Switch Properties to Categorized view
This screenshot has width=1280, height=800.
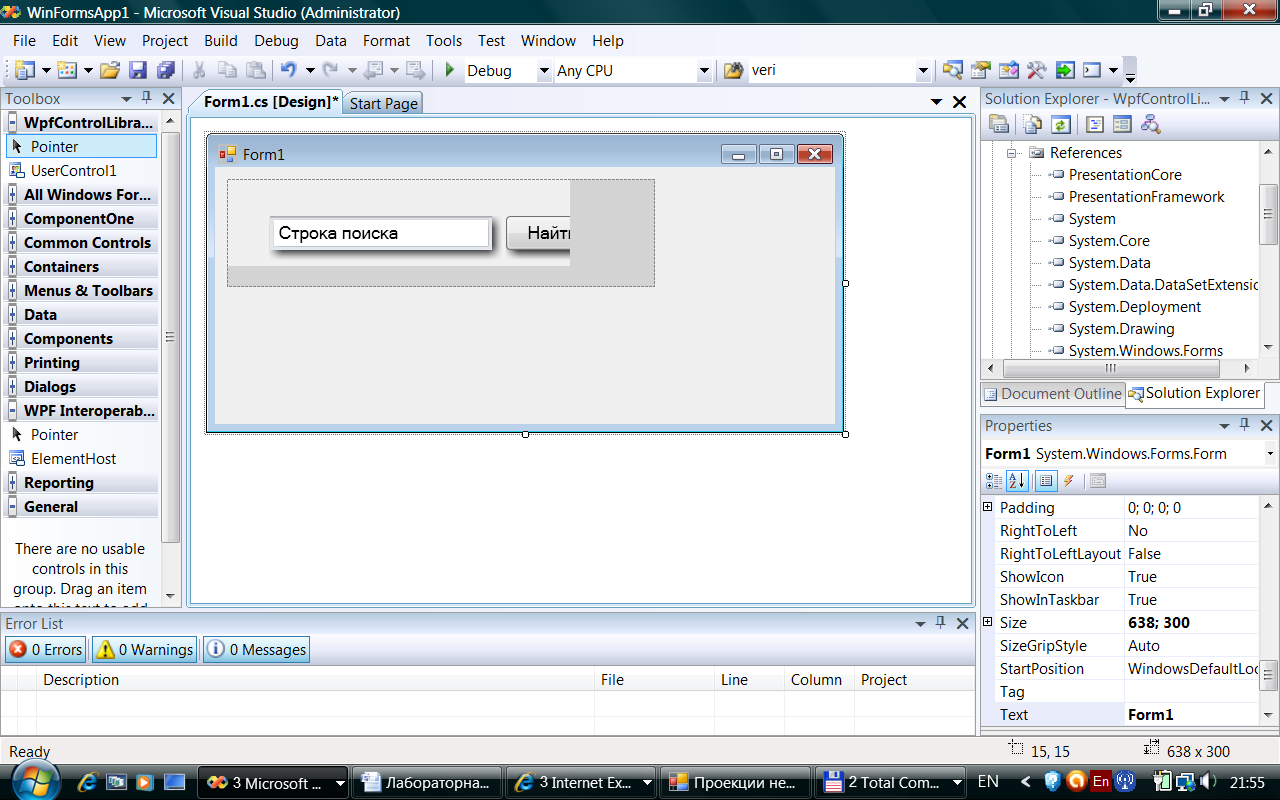coord(994,481)
